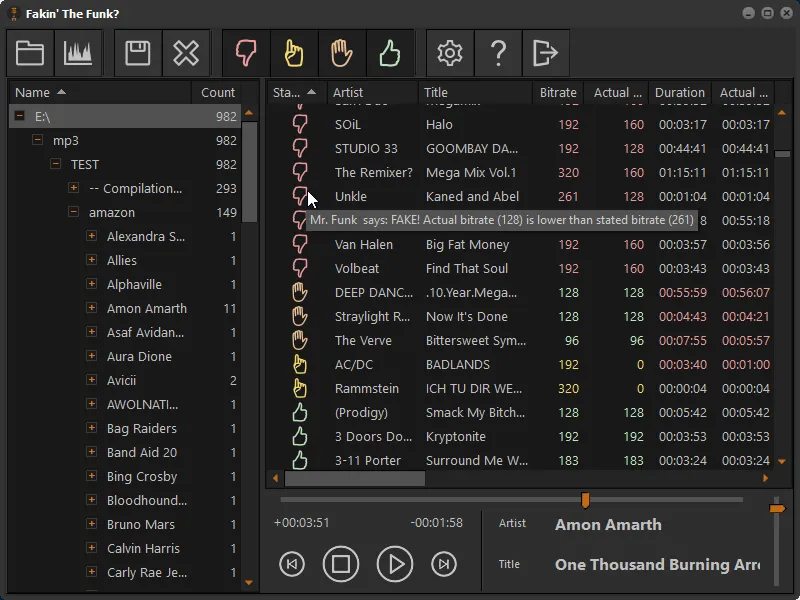Open the settings gear

point(449,53)
